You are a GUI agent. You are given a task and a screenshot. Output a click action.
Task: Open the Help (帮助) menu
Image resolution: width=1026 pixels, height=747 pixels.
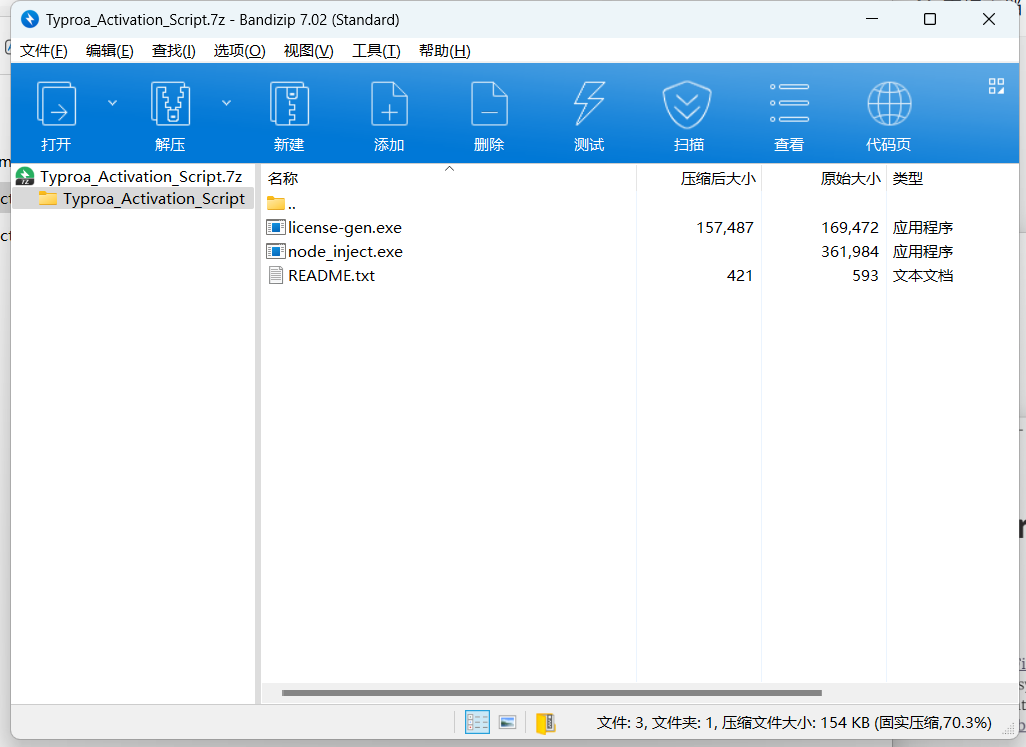[x=445, y=51]
